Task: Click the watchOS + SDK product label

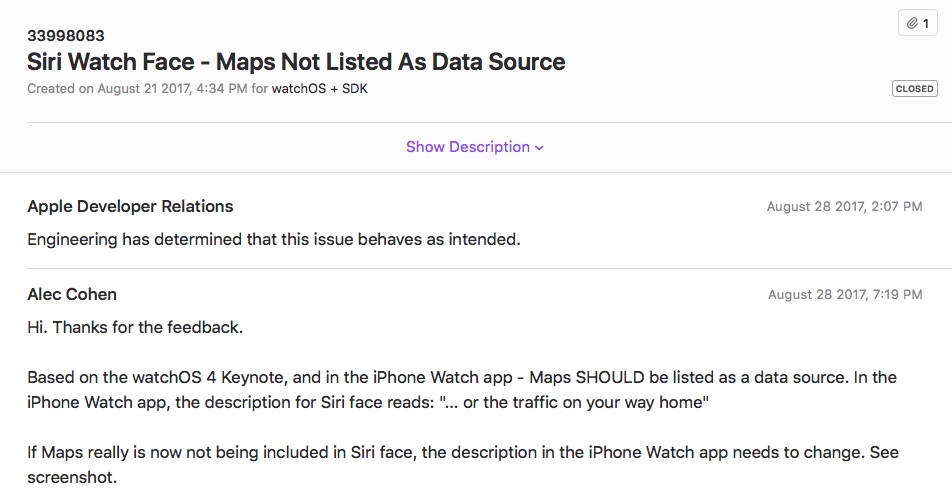Action: coord(319,89)
